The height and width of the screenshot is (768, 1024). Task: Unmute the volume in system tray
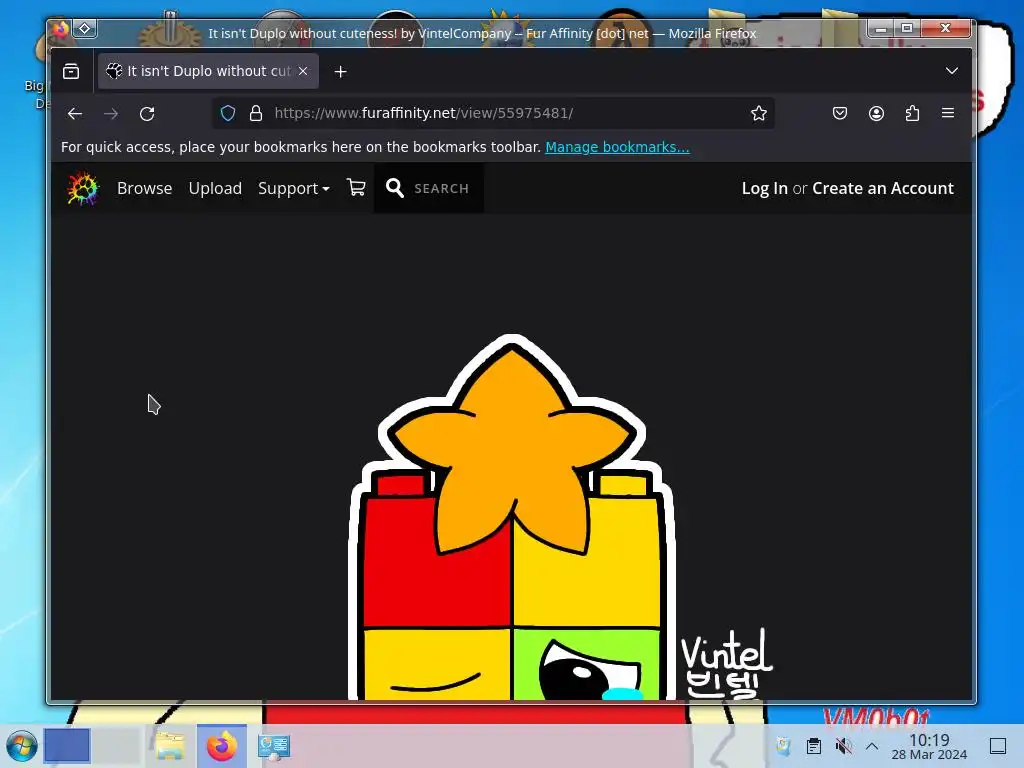point(844,746)
